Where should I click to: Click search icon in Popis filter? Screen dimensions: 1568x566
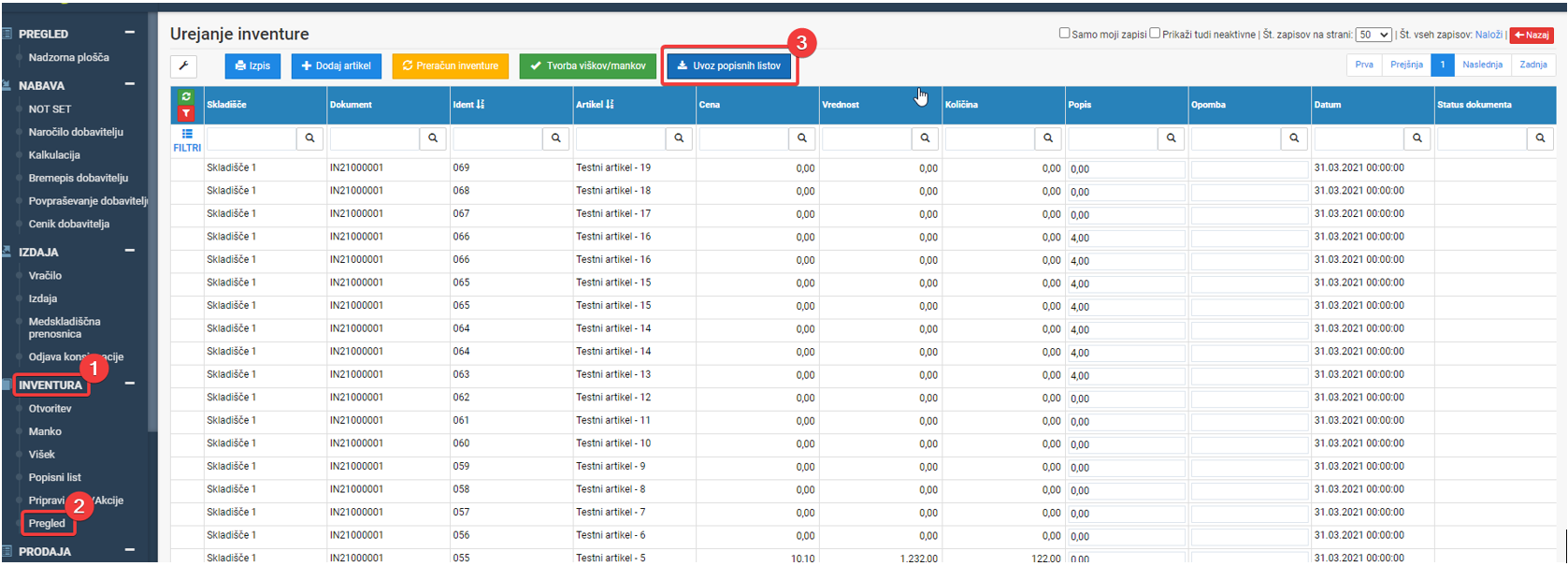pyautogui.click(x=1172, y=138)
